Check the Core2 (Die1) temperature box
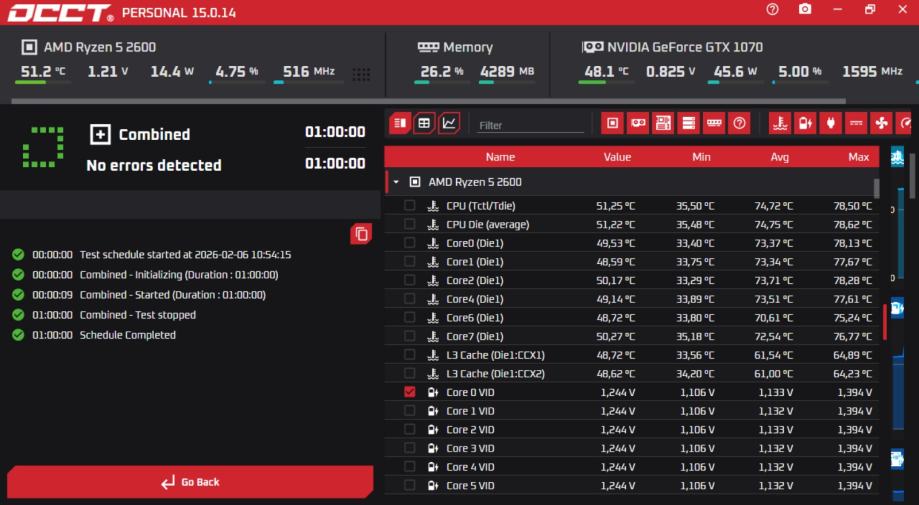Image resolution: width=919 pixels, height=505 pixels. point(410,280)
